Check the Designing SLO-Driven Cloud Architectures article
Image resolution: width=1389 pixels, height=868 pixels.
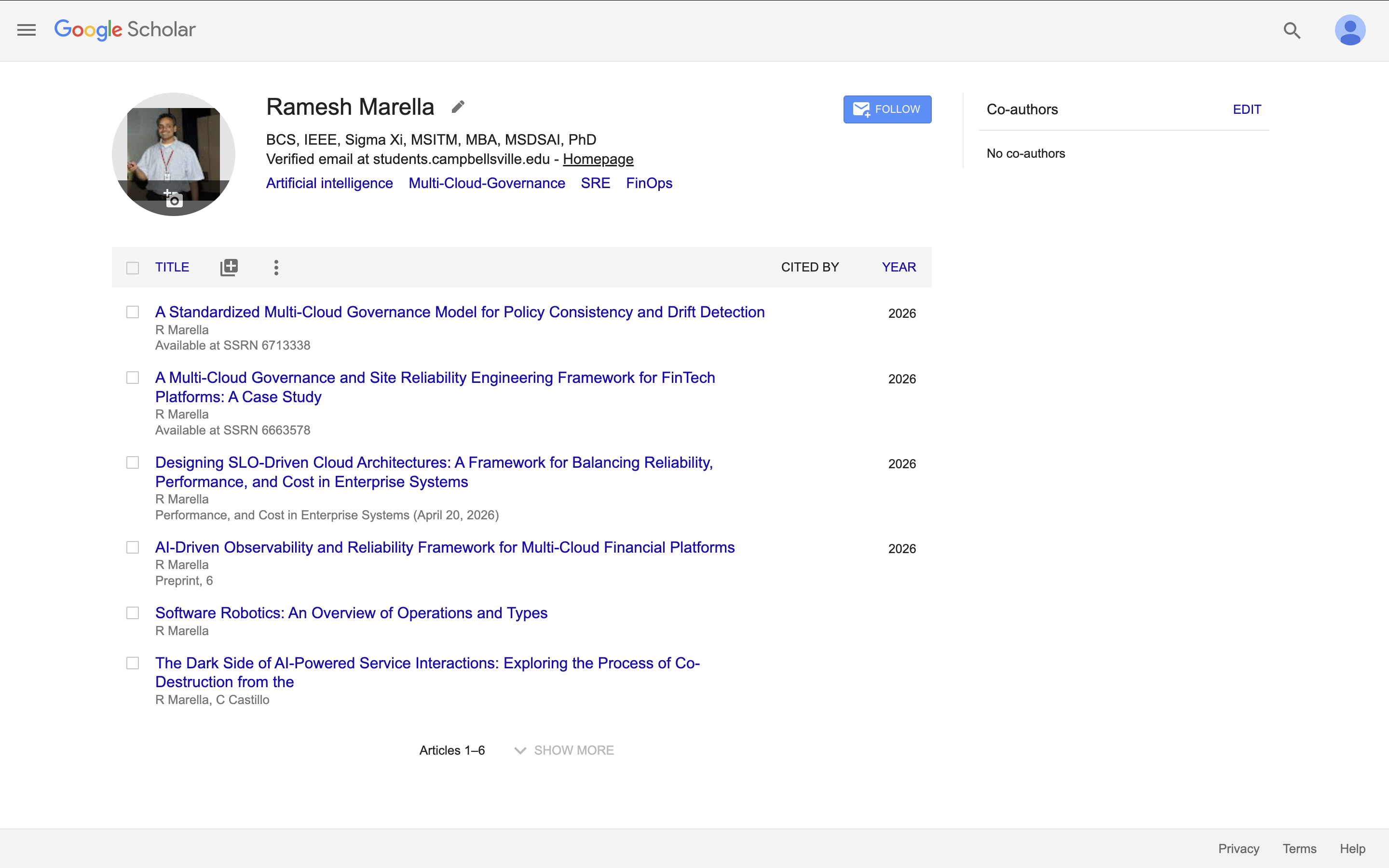[133, 463]
